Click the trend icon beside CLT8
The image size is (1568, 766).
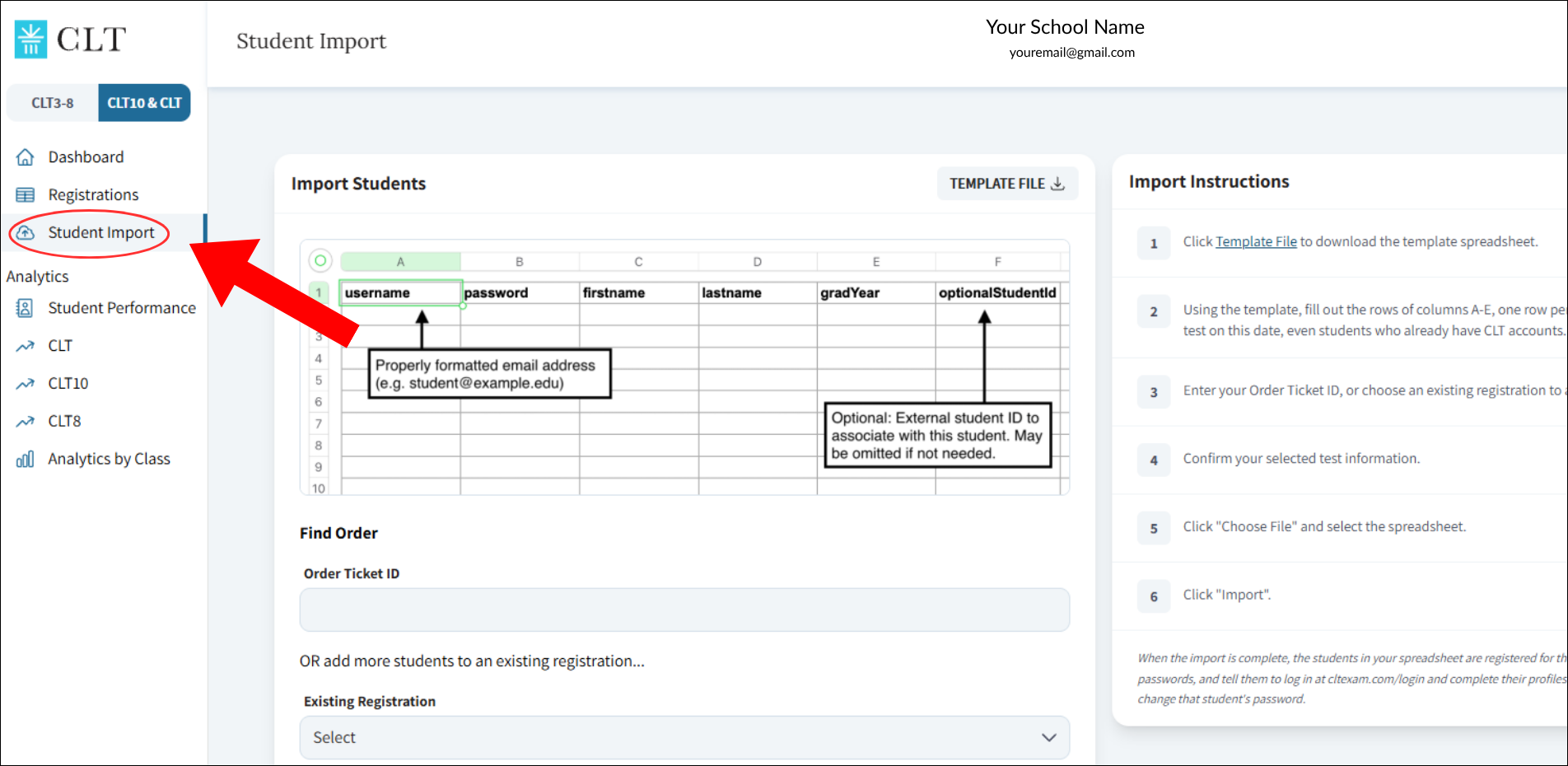click(26, 422)
